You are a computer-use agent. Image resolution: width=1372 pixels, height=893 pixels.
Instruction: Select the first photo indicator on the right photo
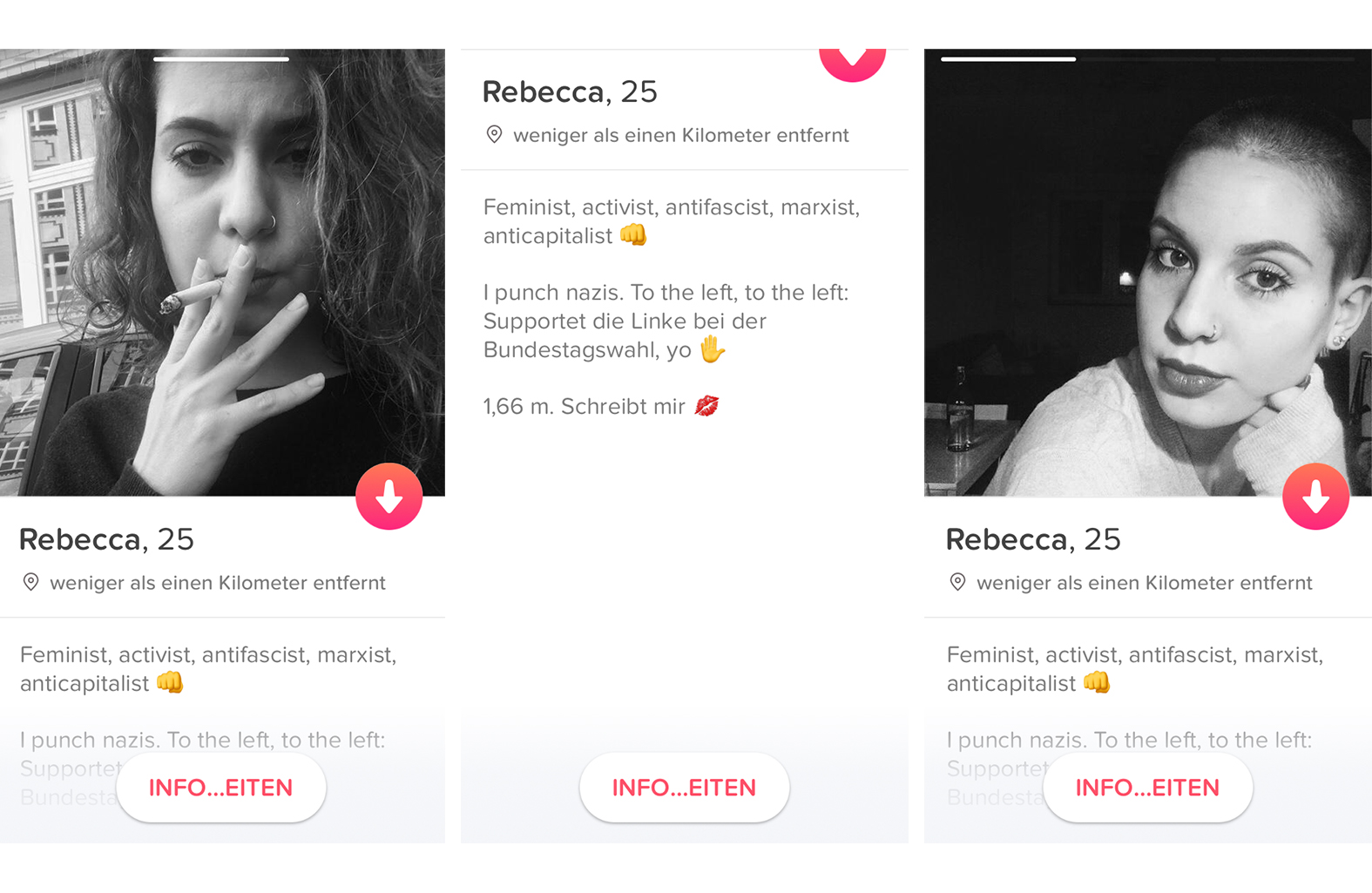1009,59
